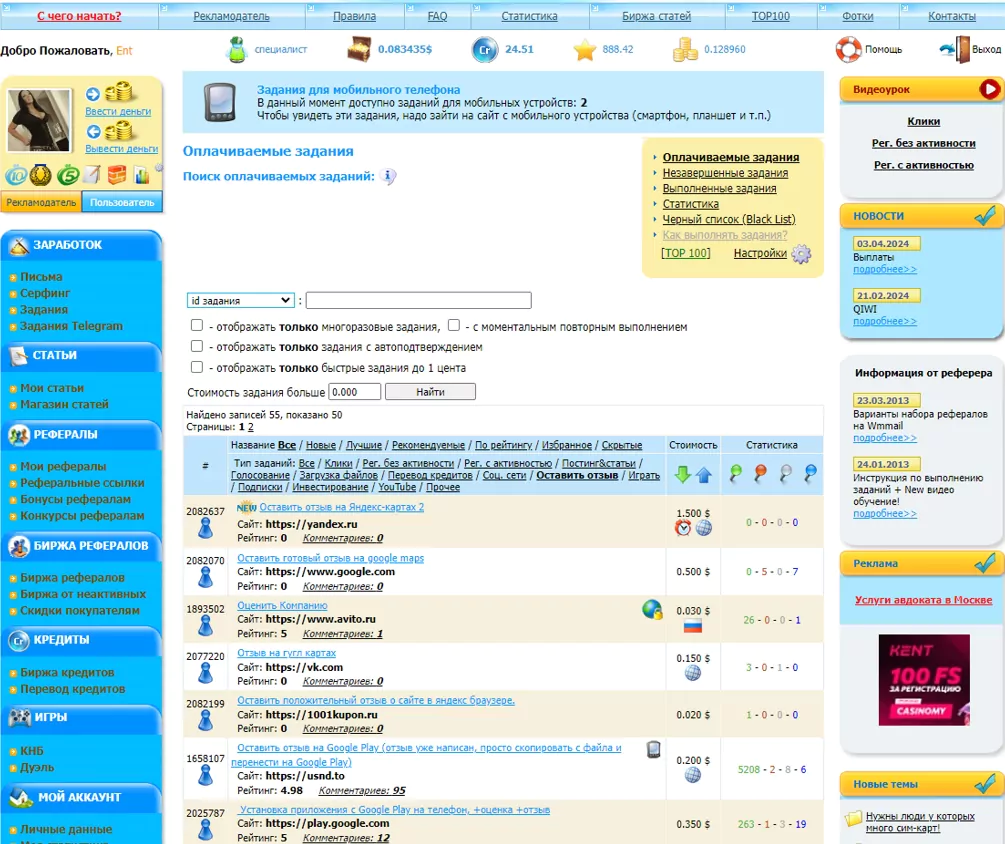Click the green pin statistics icon
The width and height of the screenshot is (1005, 844).
click(x=735, y=474)
